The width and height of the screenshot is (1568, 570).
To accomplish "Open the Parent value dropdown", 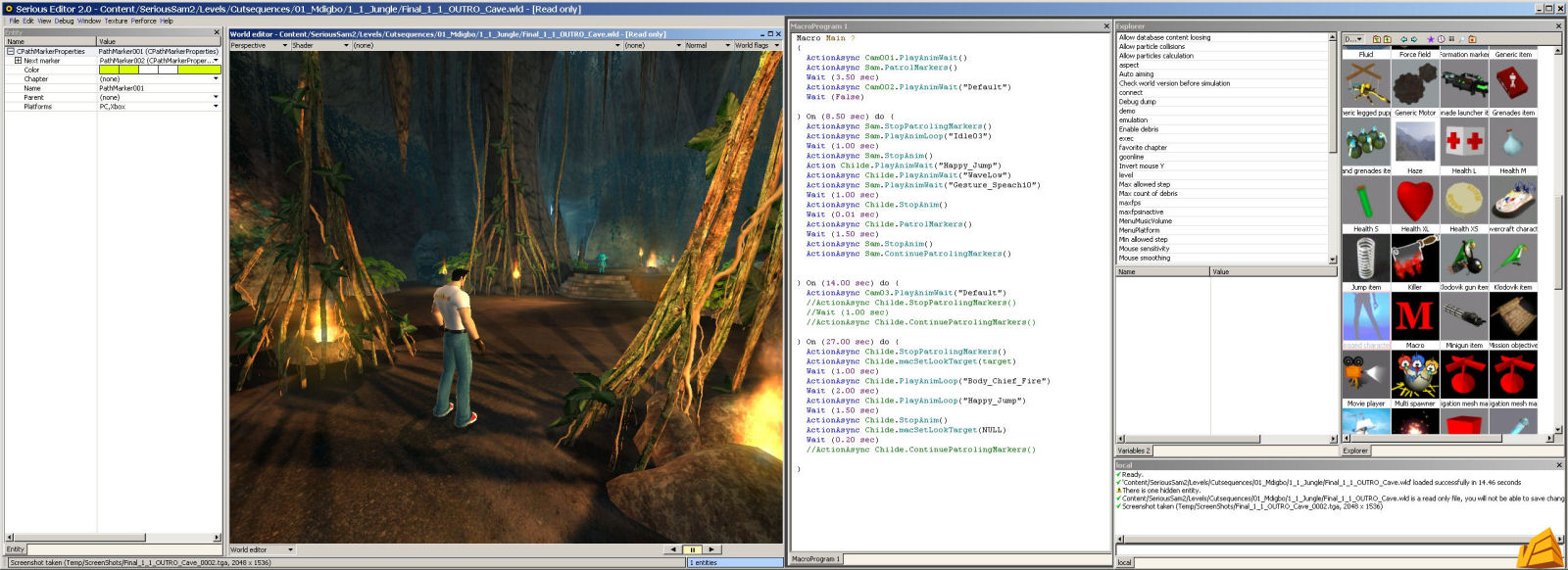I will 216,97.
